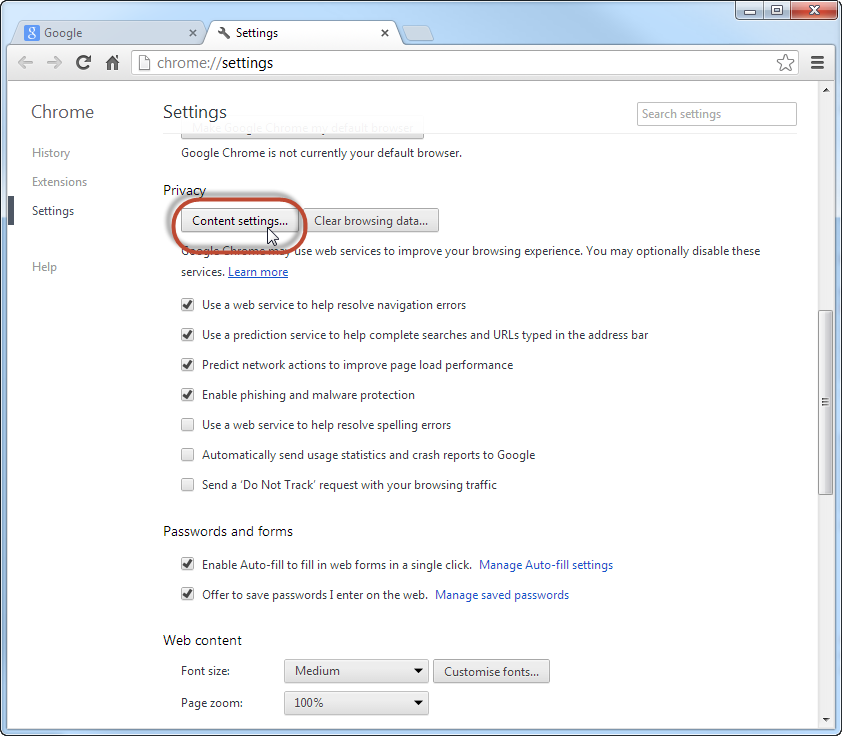Uncheck prediction service for searches and URLs
The image size is (842, 736).
point(187,335)
